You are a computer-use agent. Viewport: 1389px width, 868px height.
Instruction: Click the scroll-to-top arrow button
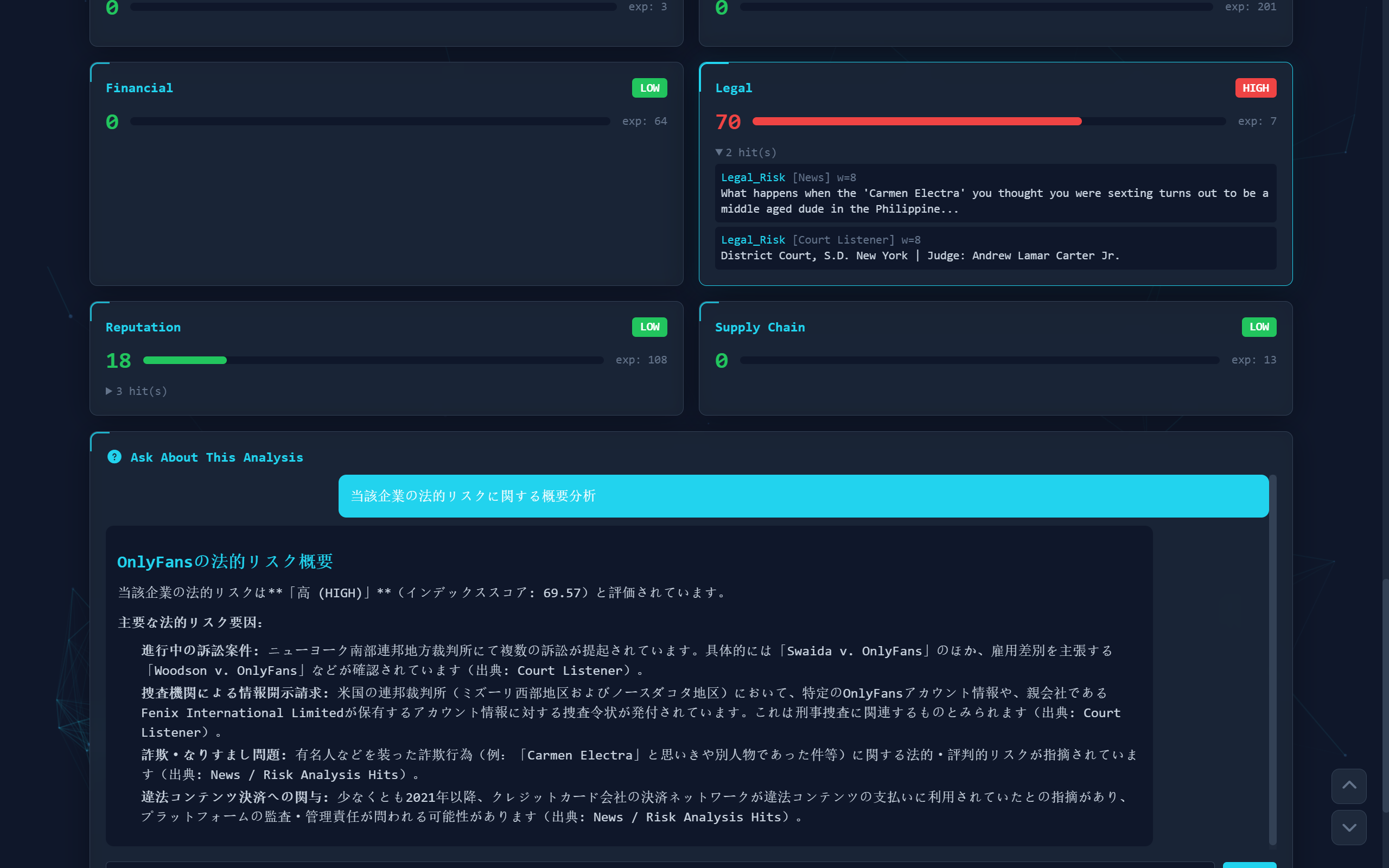point(1349,786)
